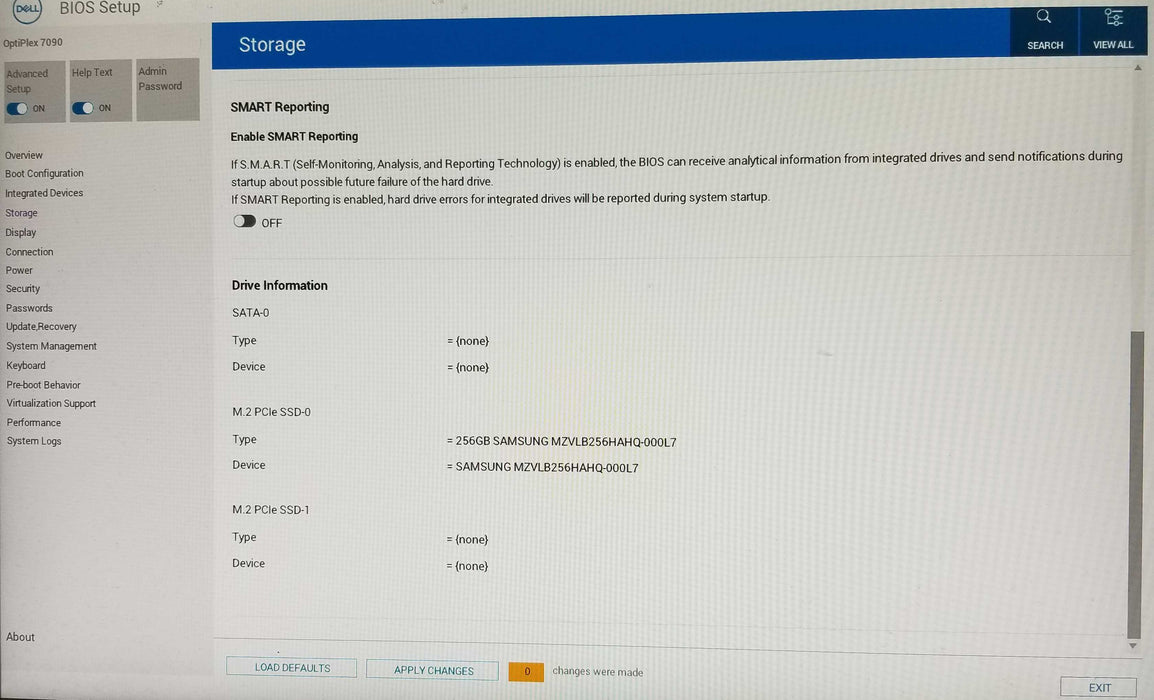Click the Drive Information heading
The image size is (1154, 700).
(280, 286)
